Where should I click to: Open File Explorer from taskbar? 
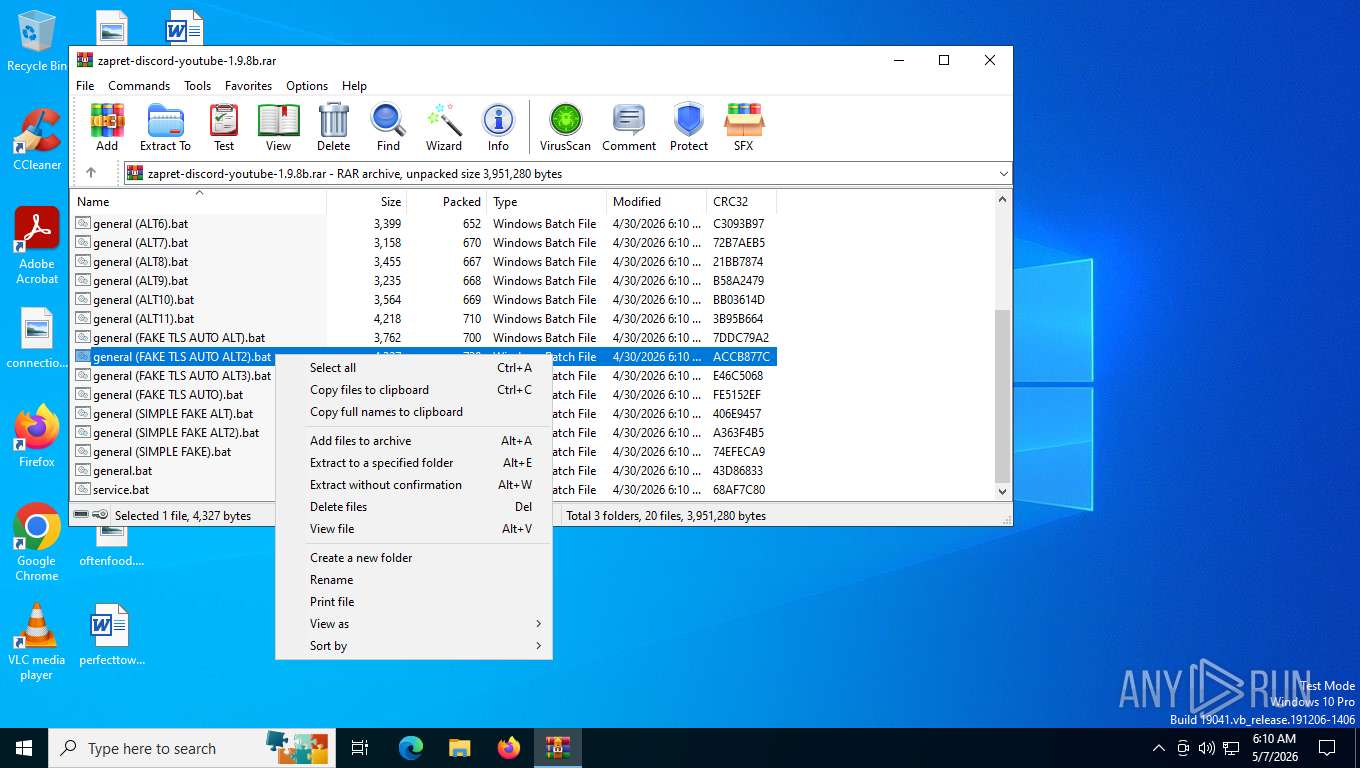tap(459, 748)
